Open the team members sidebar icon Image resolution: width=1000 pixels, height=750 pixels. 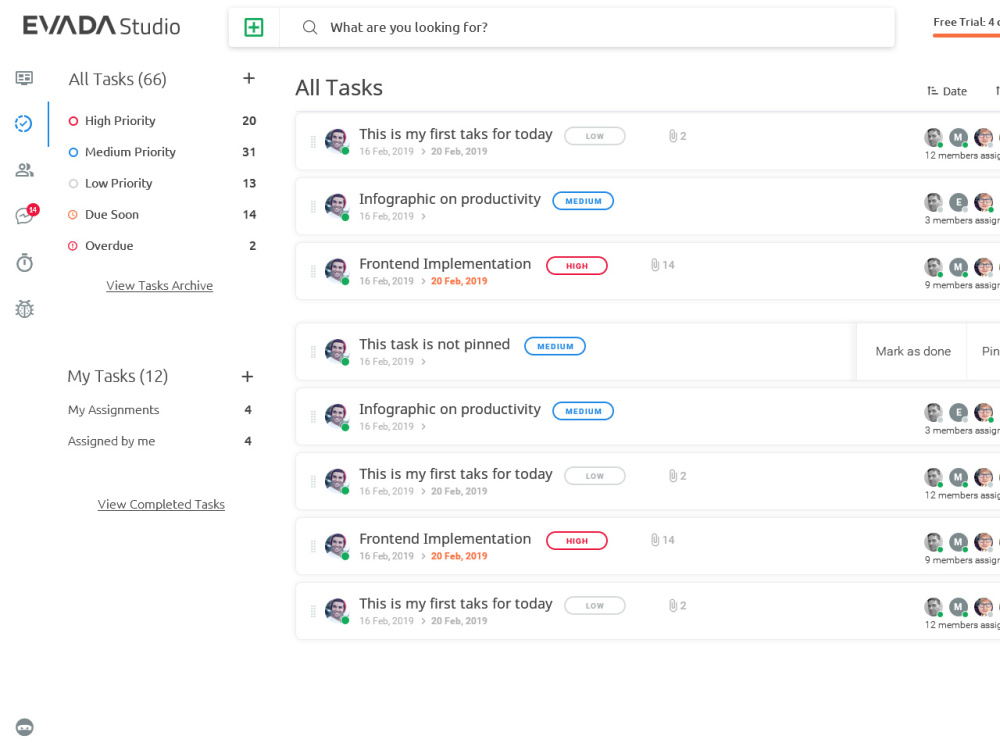(x=24, y=170)
